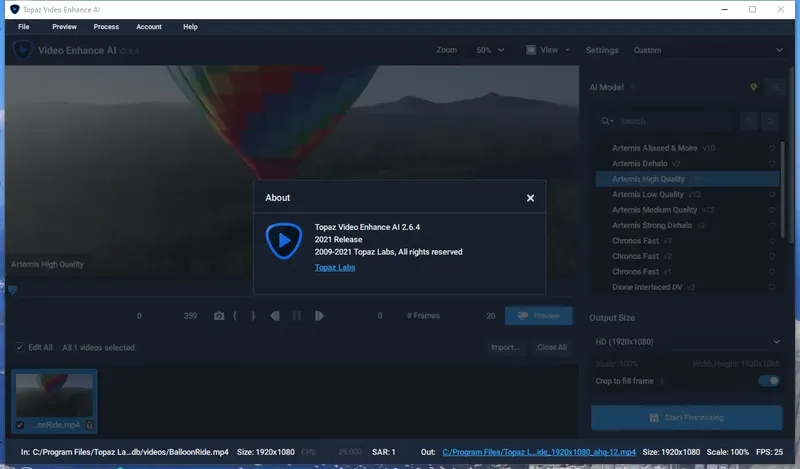
Task: Favorite Artemis Strong Dehalo with heart
Action: point(772,226)
